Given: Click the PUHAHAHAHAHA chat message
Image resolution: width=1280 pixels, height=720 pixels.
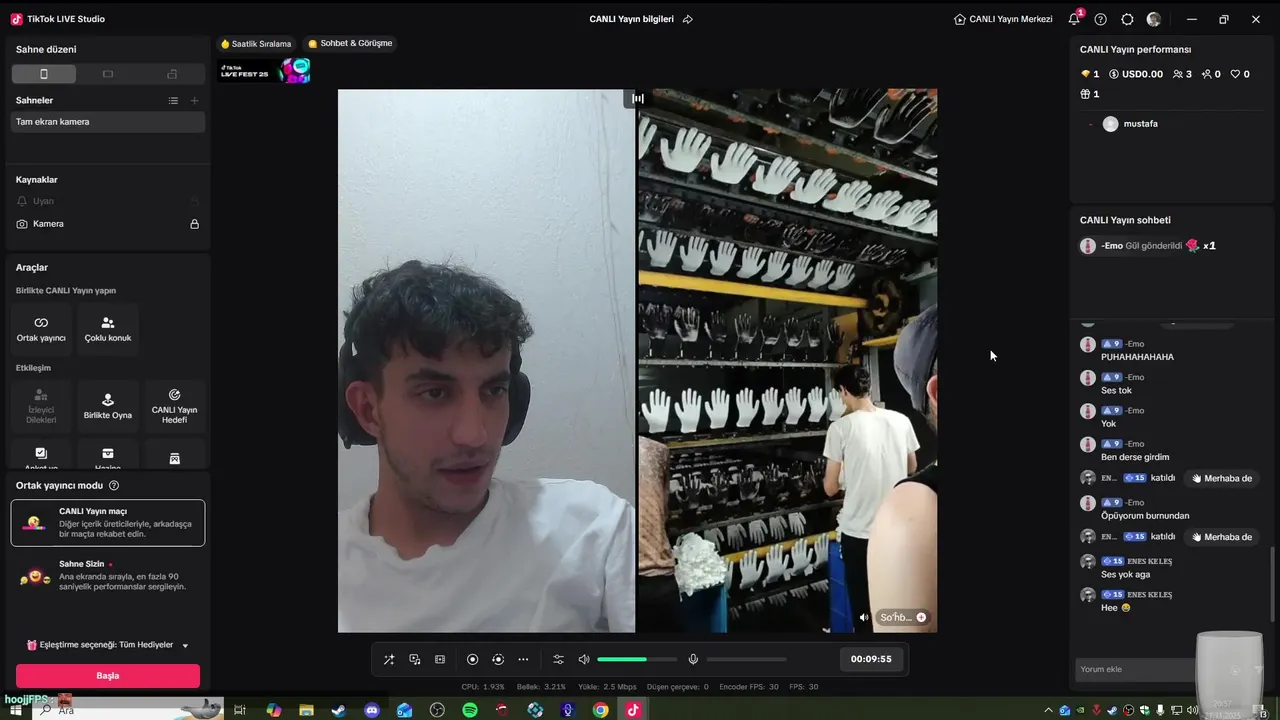Looking at the screenshot, I should (1137, 357).
